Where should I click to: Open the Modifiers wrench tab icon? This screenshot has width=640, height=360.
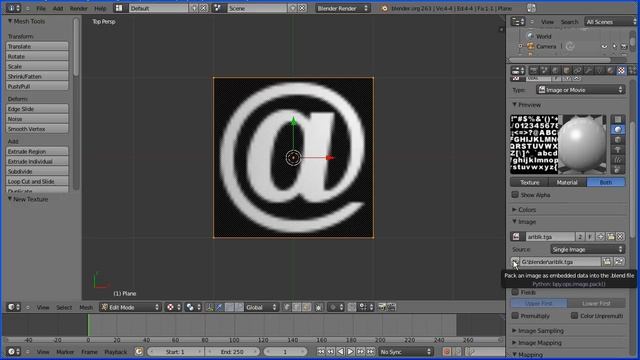tap(588, 71)
